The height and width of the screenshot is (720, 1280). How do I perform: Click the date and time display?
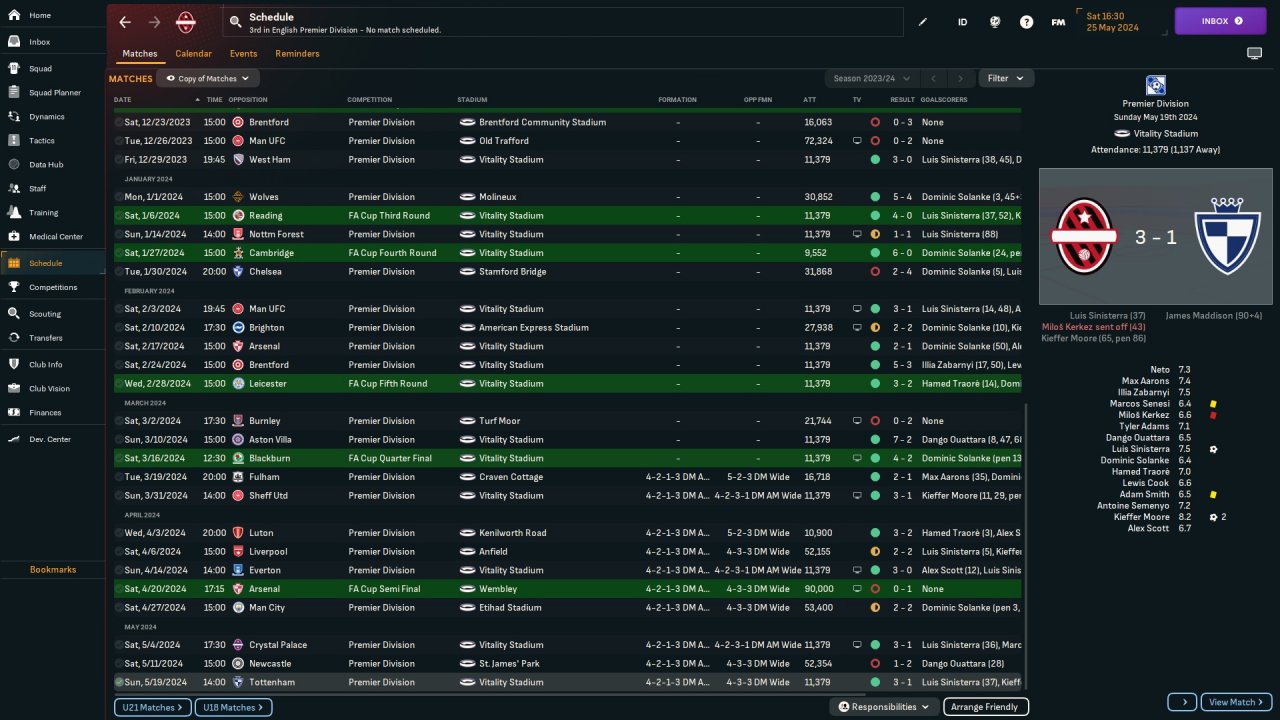tap(1120, 21)
